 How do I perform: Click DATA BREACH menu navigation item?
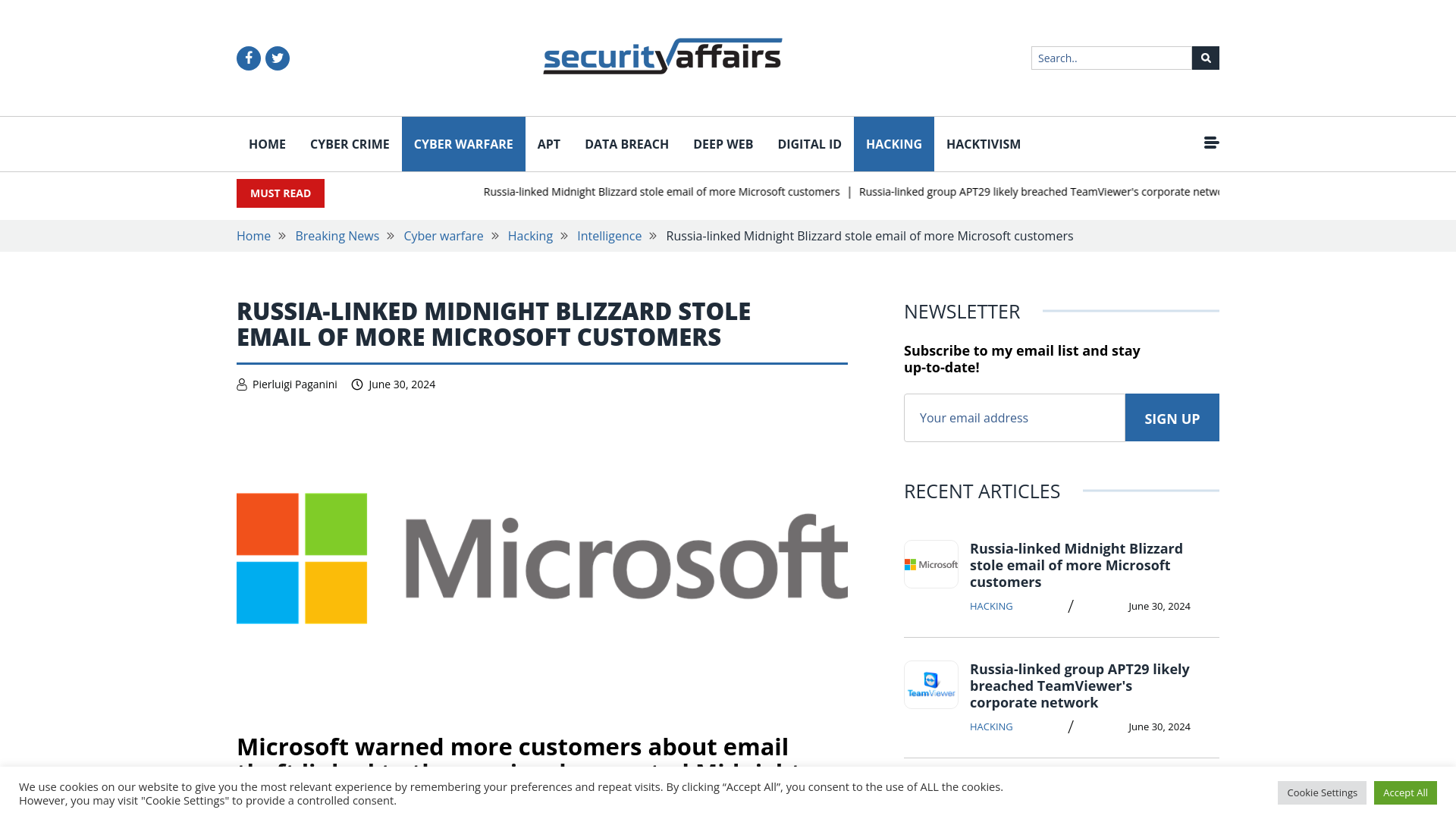(627, 144)
